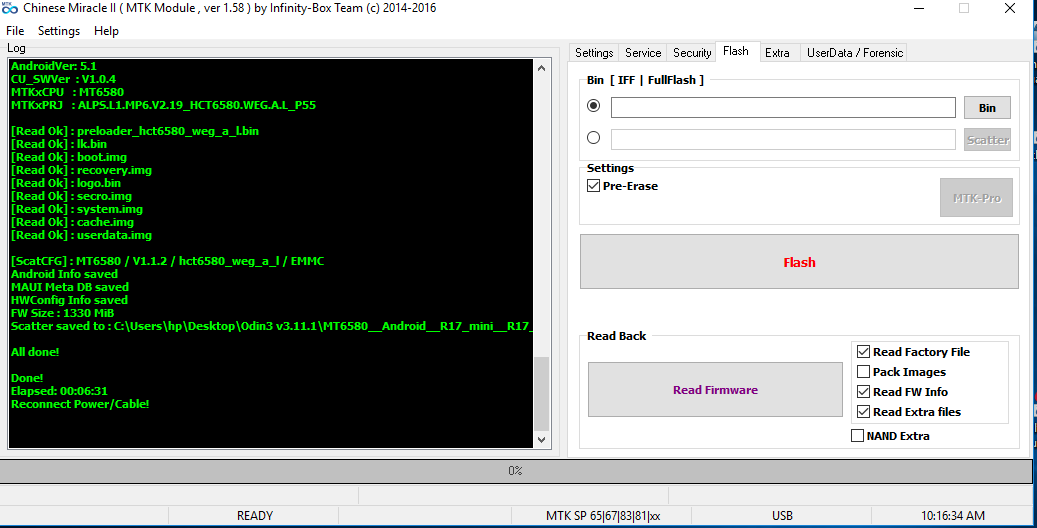Open the File menu

click(15, 31)
